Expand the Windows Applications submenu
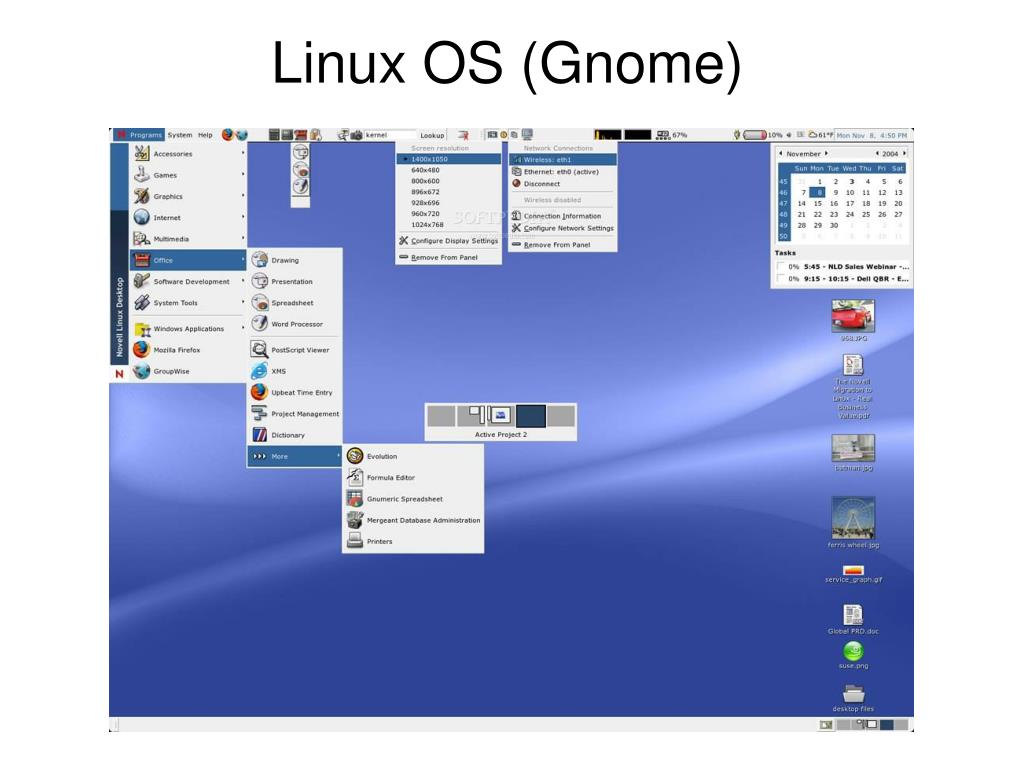 188,329
